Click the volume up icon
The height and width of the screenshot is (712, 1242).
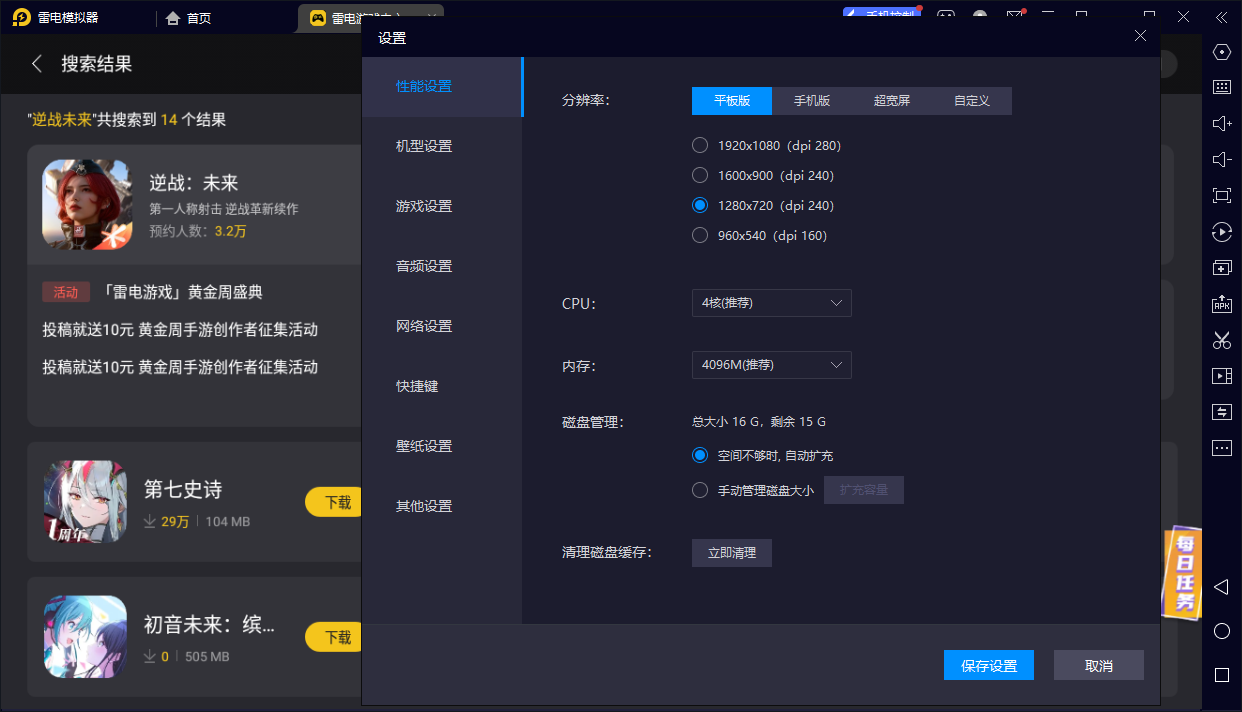click(x=1221, y=123)
